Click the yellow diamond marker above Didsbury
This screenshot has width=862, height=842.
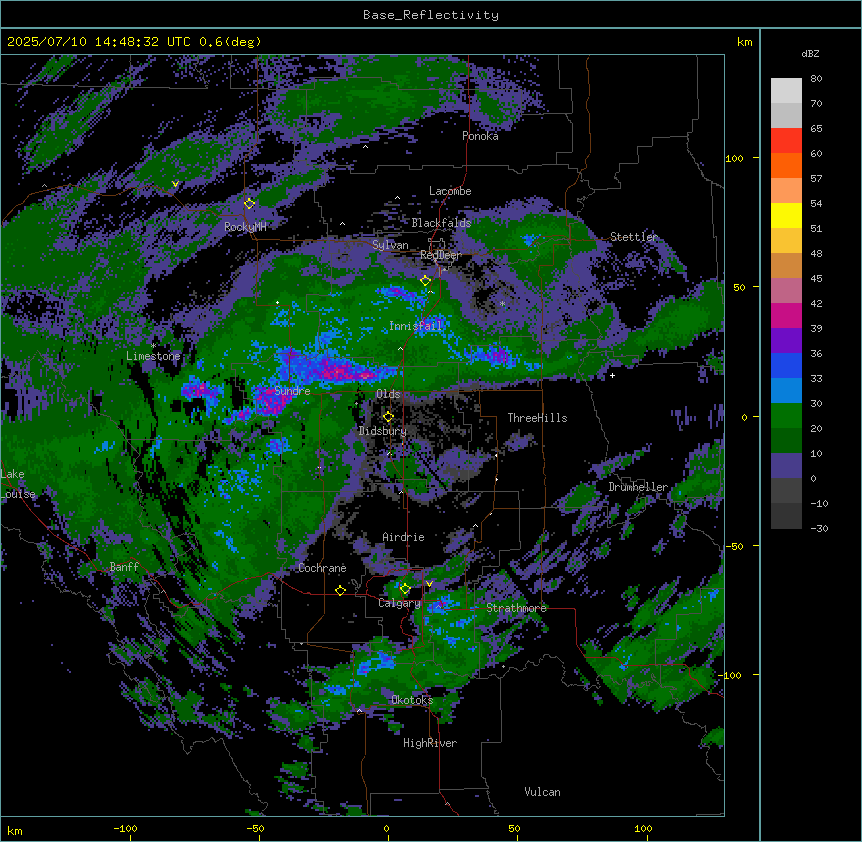[388, 417]
